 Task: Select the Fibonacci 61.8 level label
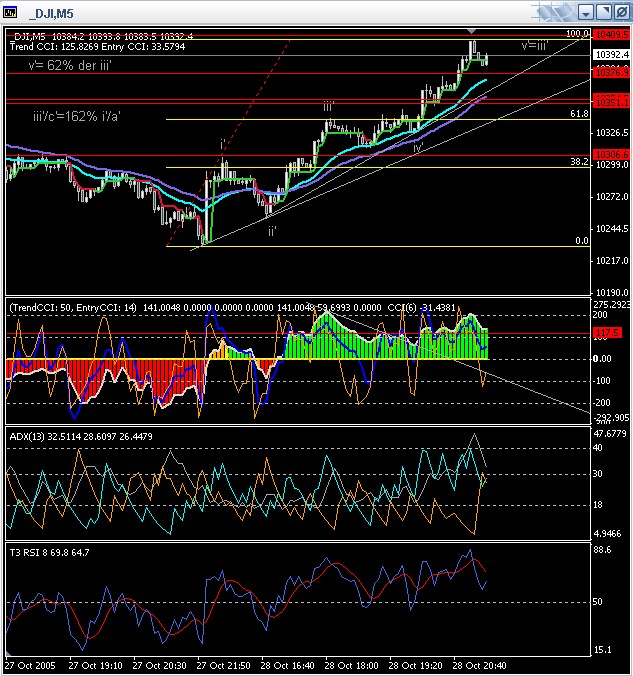(x=579, y=114)
